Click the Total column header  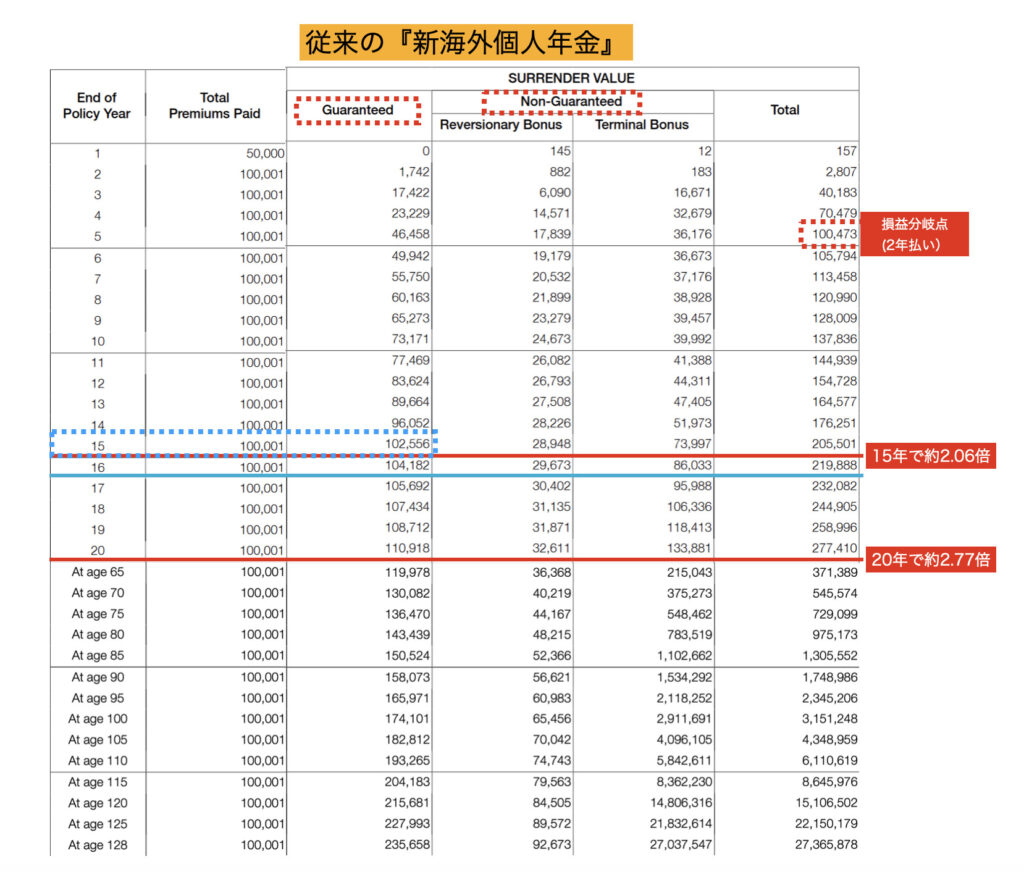point(784,110)
